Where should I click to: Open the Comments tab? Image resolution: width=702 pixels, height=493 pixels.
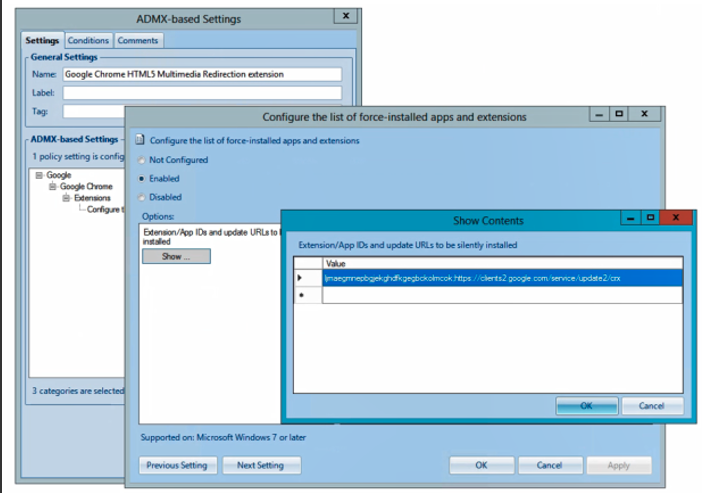coord(137,40)
